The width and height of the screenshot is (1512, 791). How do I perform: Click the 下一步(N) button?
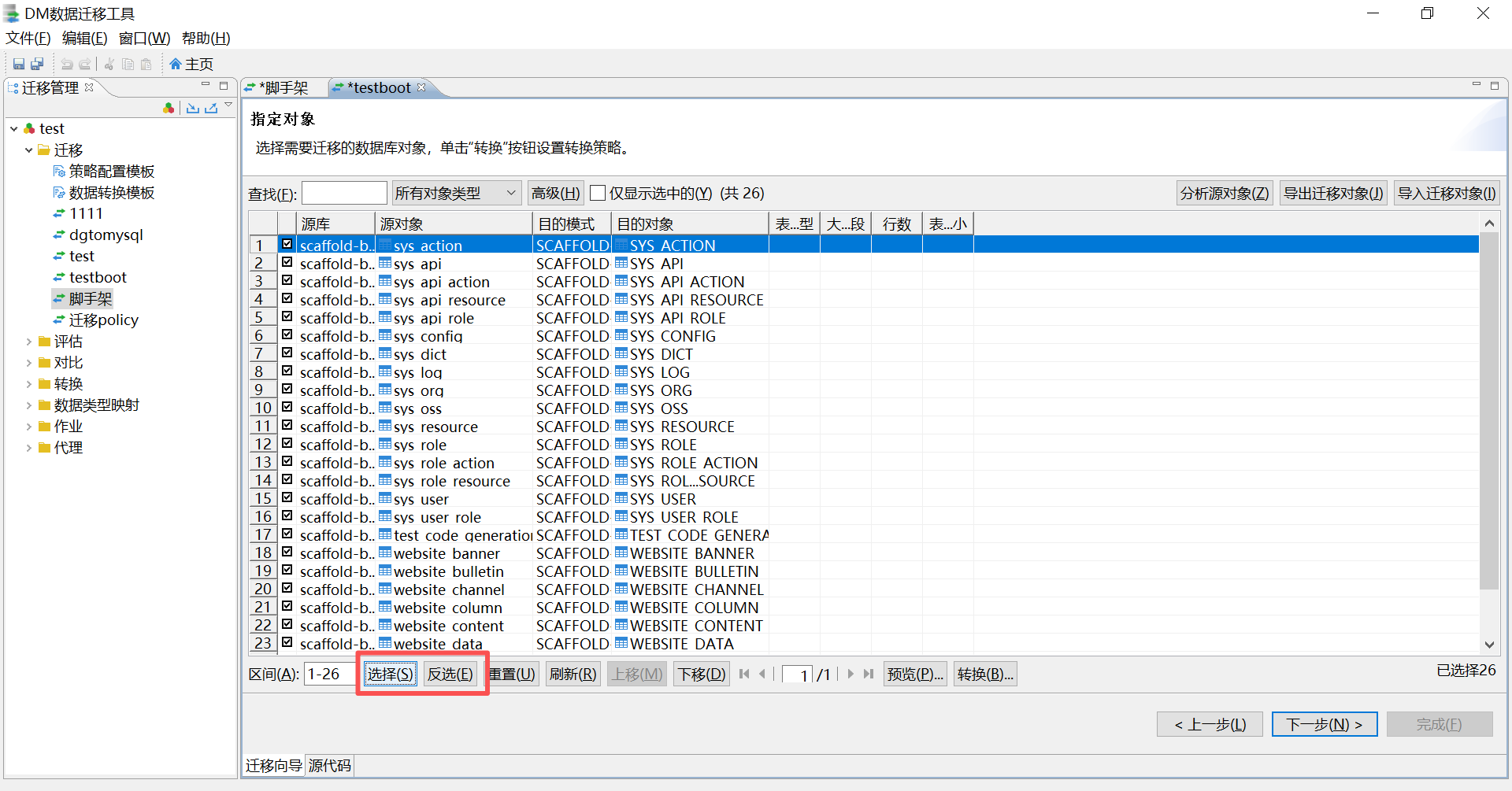pos(1325,724)
